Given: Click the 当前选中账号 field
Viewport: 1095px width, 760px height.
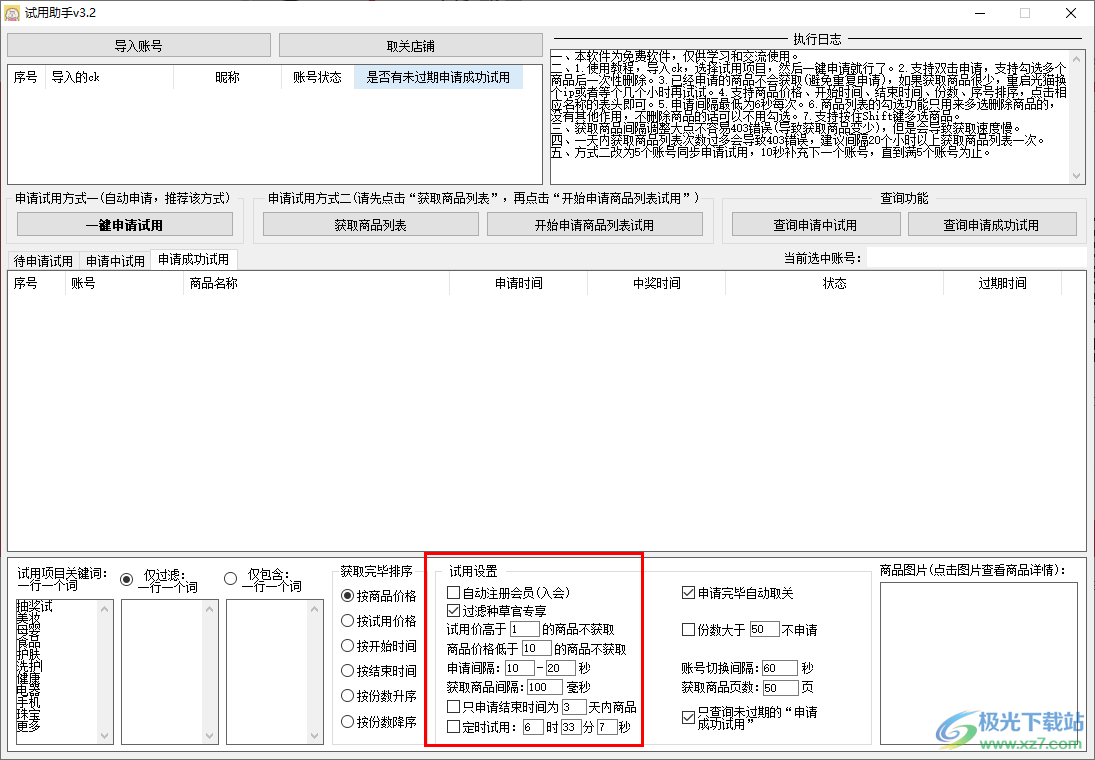Looking at the screenshot, I should (x=976, y=258).
